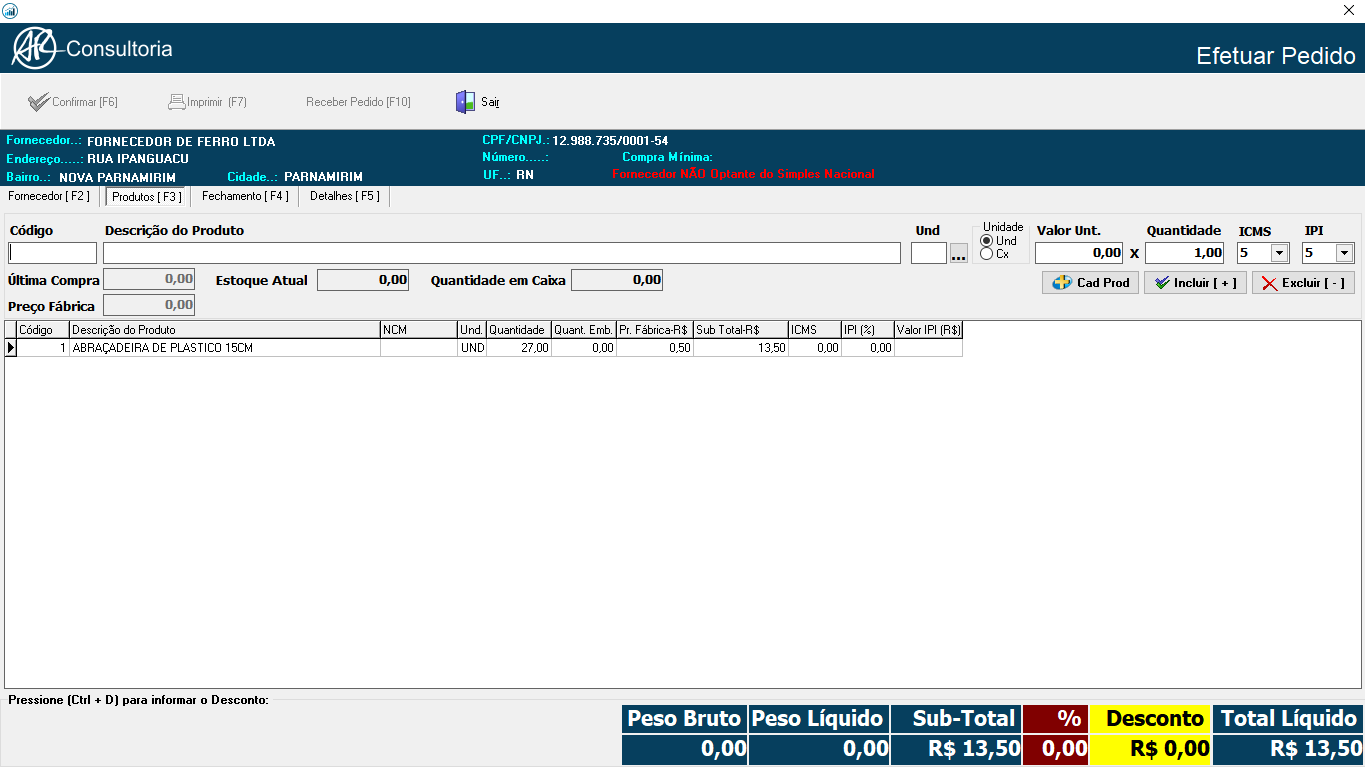Switch to the Fornecedor [F2] tab
Image resolution: width=1365 pixels, height=767 pixels.
pos(49,196)
